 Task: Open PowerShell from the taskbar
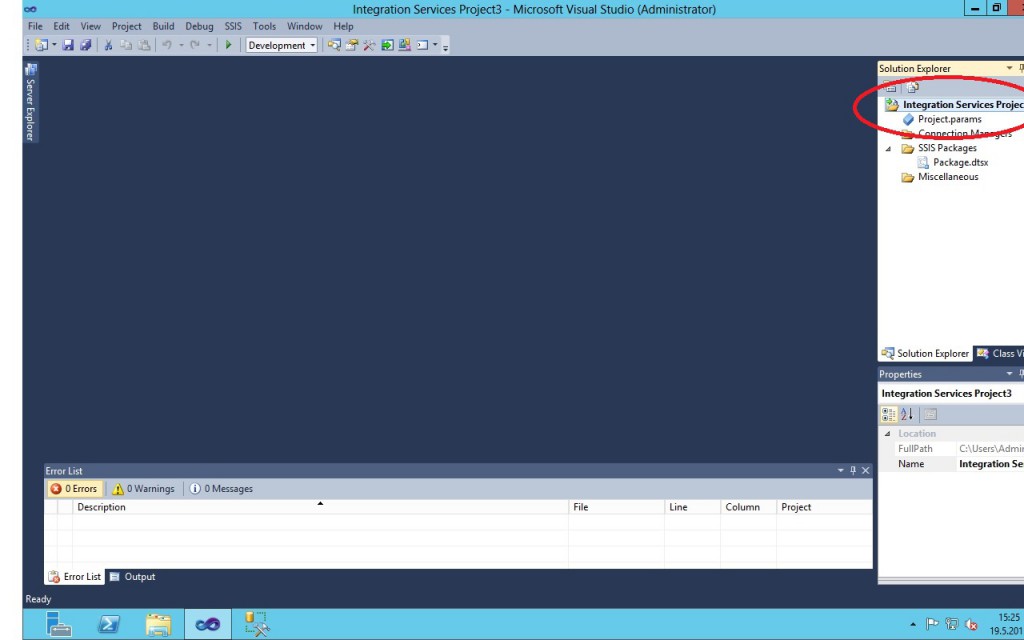point(109,625)
